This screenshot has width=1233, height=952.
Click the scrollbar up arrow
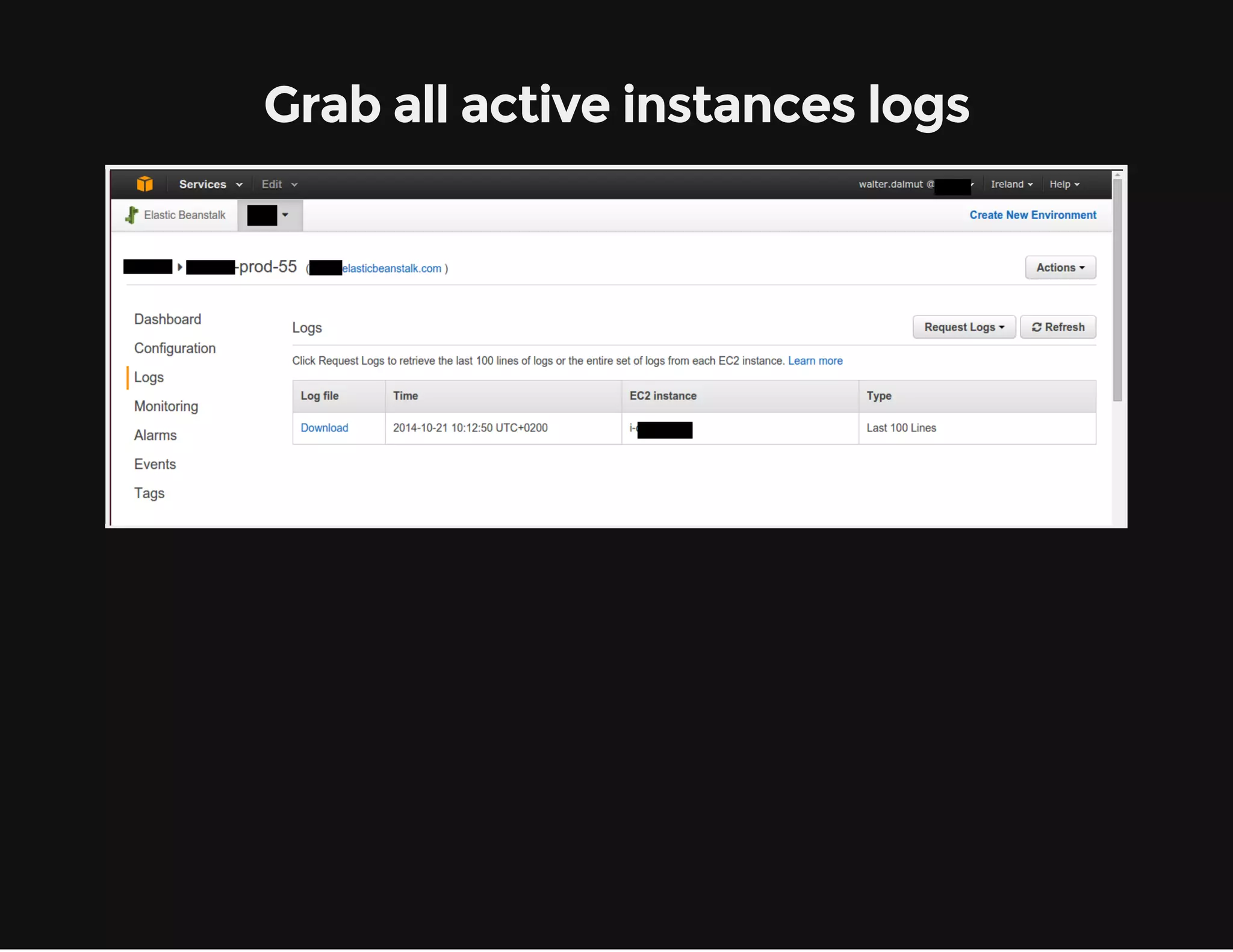click(1117, 175)
